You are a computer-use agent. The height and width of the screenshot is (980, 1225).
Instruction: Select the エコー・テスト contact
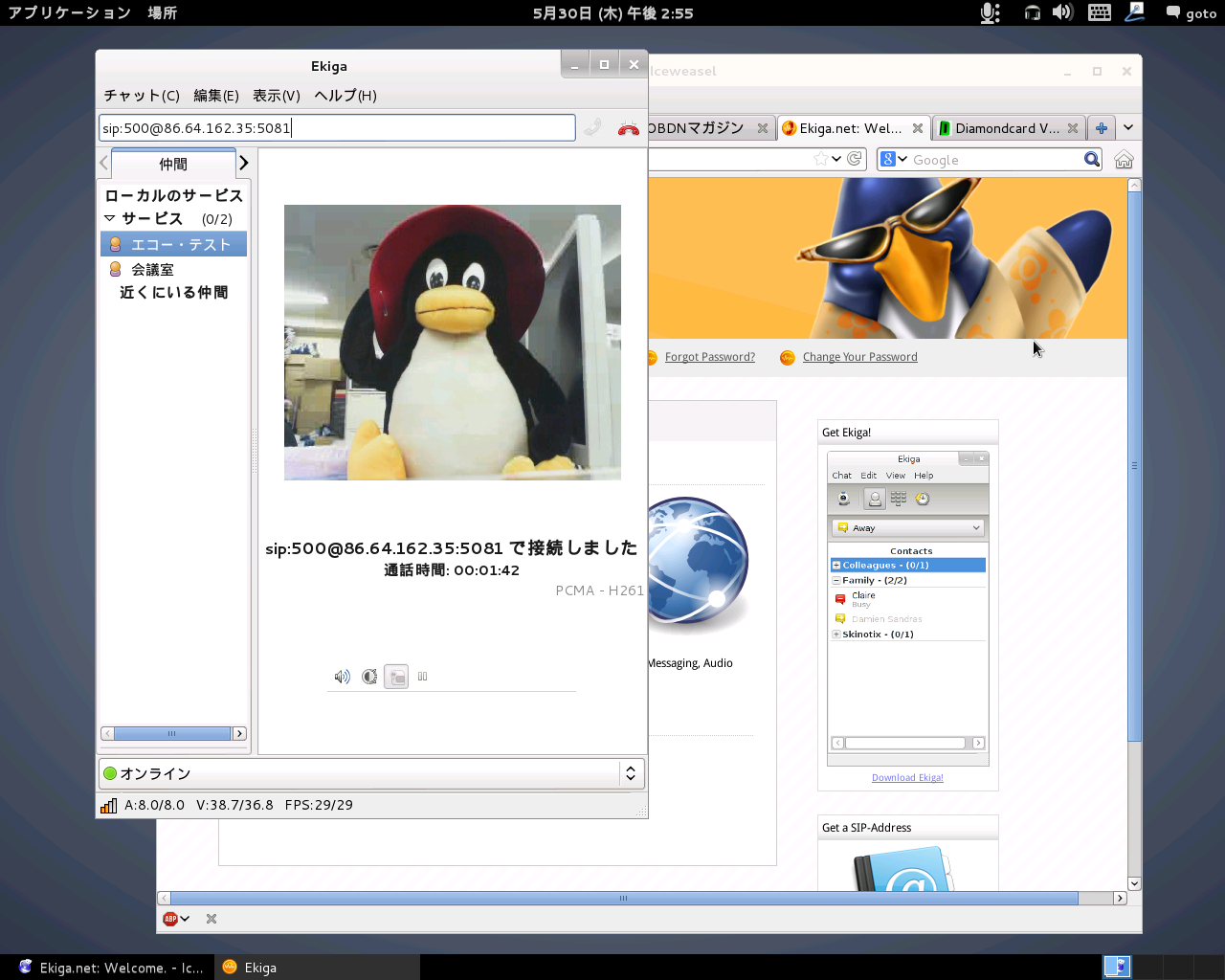(x=172, y=243)
